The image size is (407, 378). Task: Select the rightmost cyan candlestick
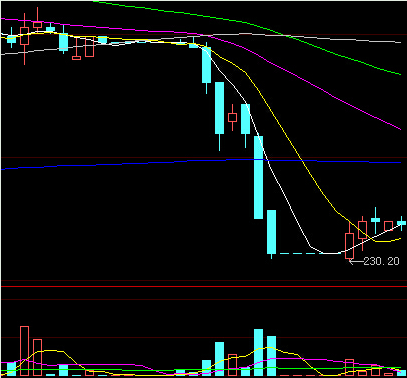click(x=402, y=223)
